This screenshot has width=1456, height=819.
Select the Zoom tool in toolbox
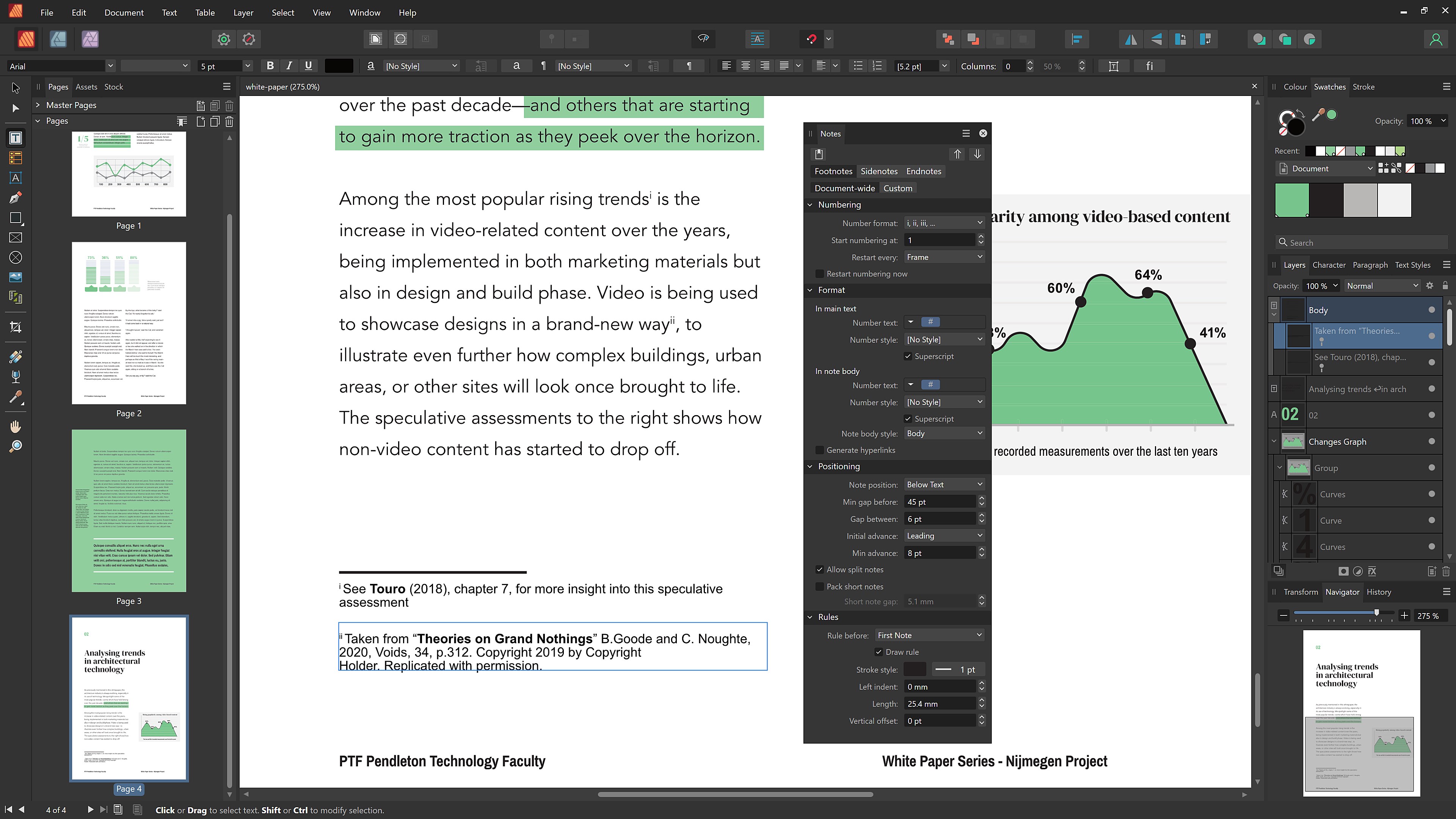click(x=16, y=447)
